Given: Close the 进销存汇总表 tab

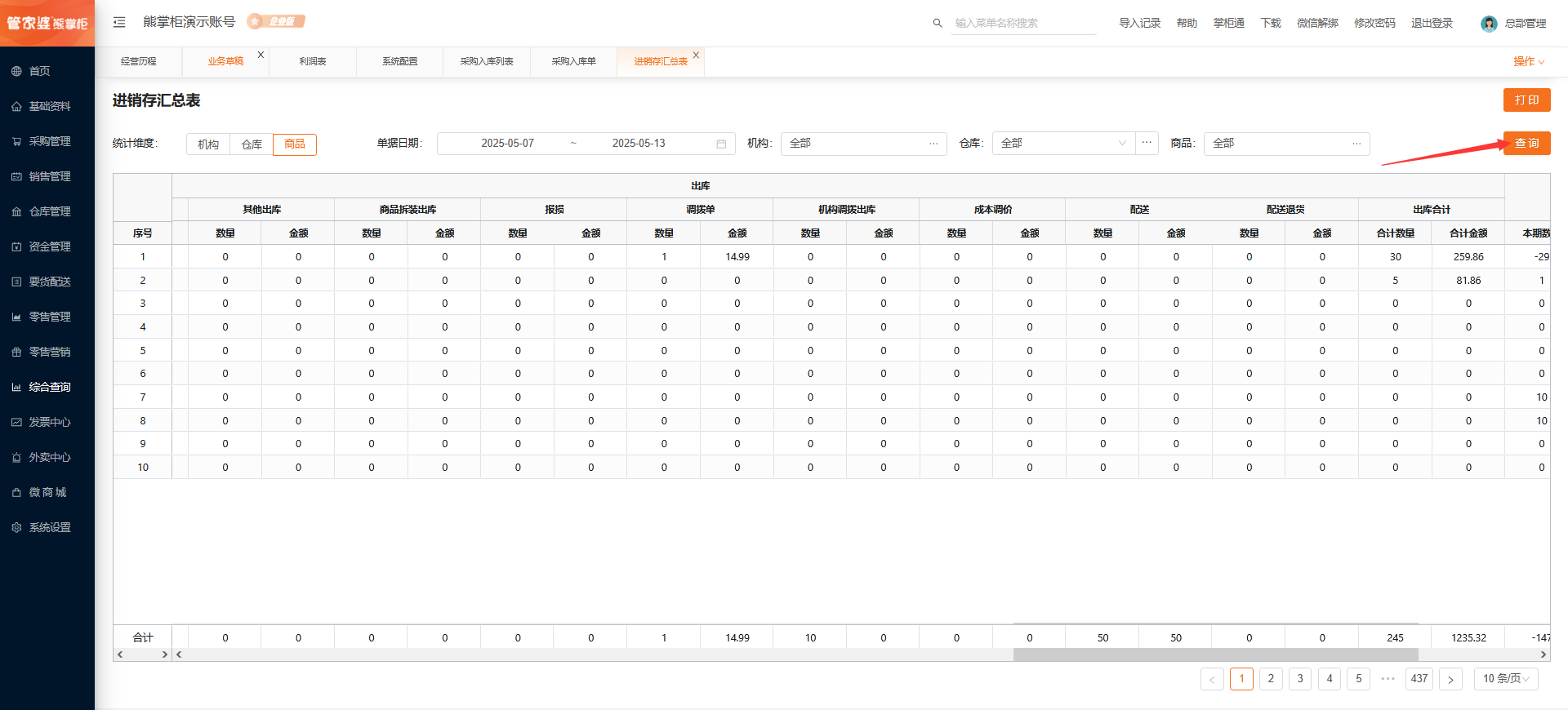Looking at the screenshot, I should 696,55.
